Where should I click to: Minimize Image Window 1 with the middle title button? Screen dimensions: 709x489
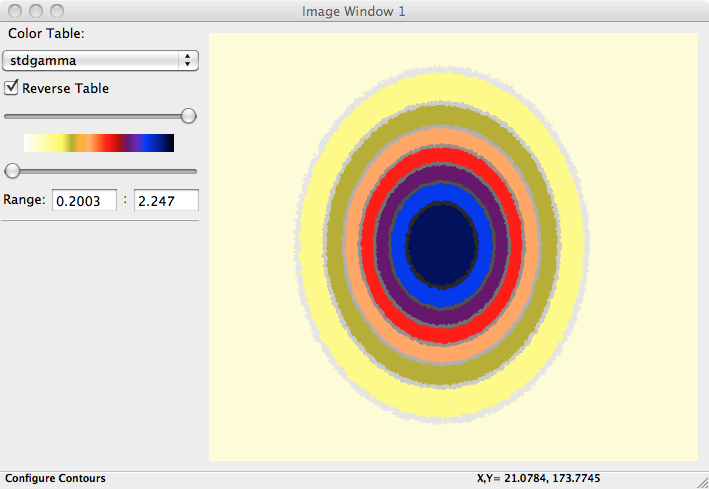35,12
